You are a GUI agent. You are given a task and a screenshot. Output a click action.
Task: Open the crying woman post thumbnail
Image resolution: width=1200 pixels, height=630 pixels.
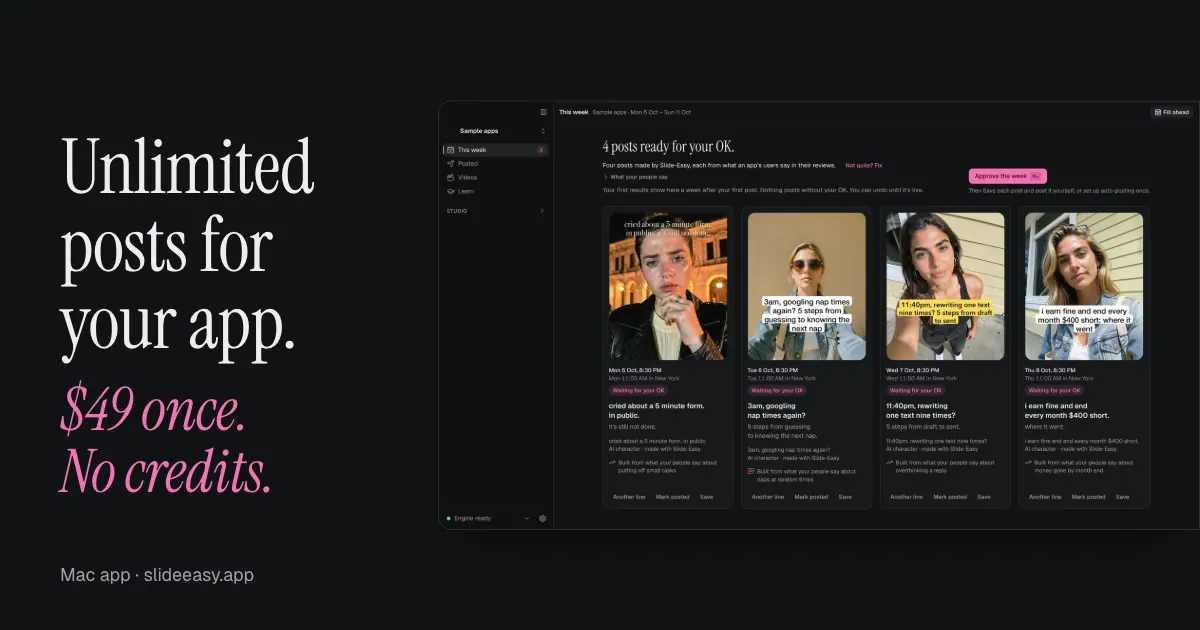click(668, 286)
